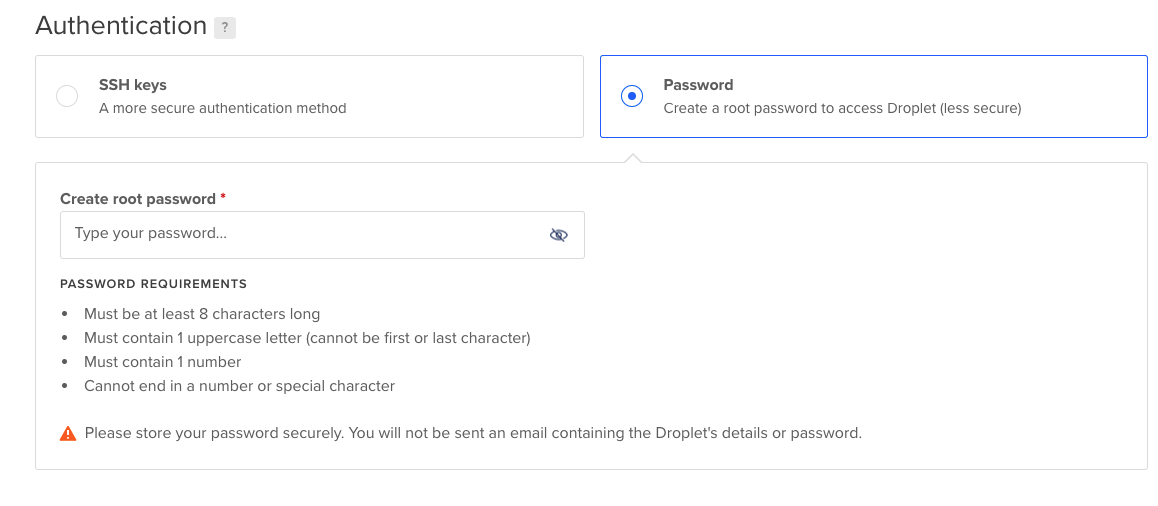Image resolution: width=1158 pixels, height=506 pixels.
Task: Click the uppercase letter requirement line
Action: pos(307,338)
